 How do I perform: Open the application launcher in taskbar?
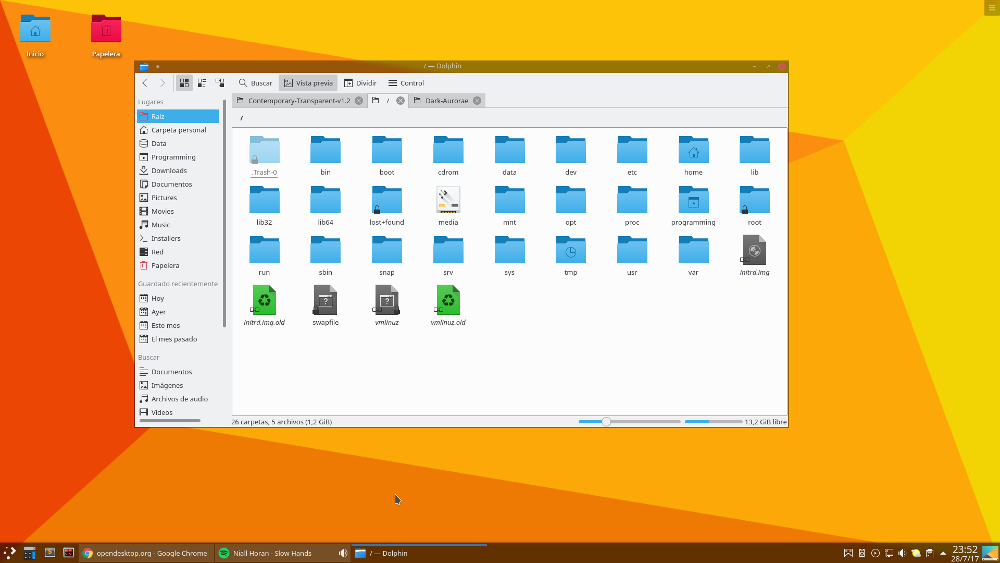9,553
